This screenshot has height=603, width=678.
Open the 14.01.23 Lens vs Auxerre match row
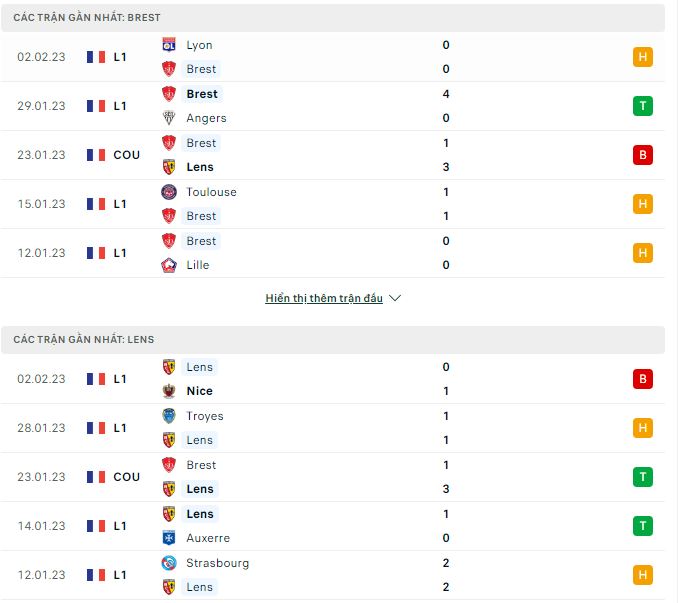[333, 526]
